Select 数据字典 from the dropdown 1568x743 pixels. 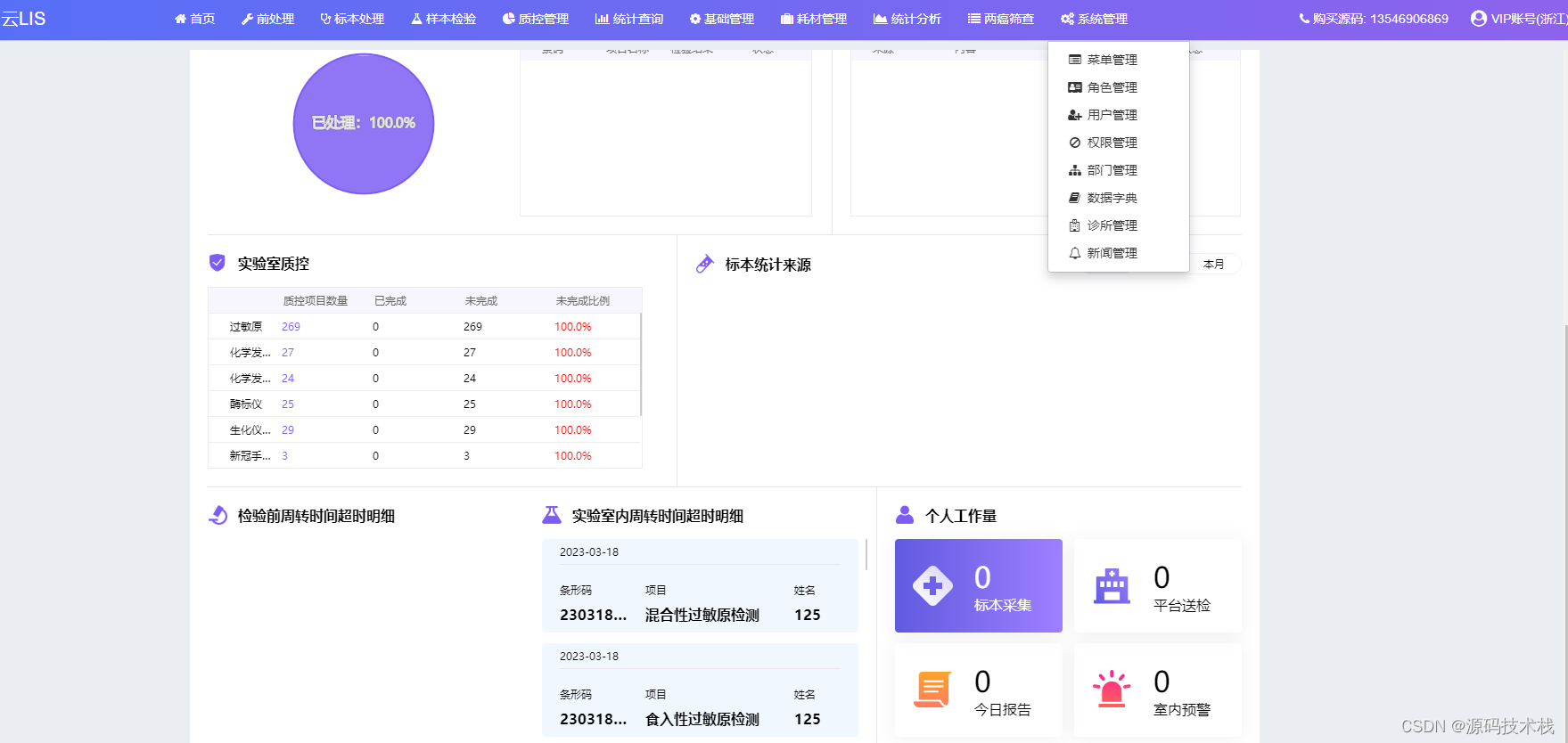[1119, 198]
